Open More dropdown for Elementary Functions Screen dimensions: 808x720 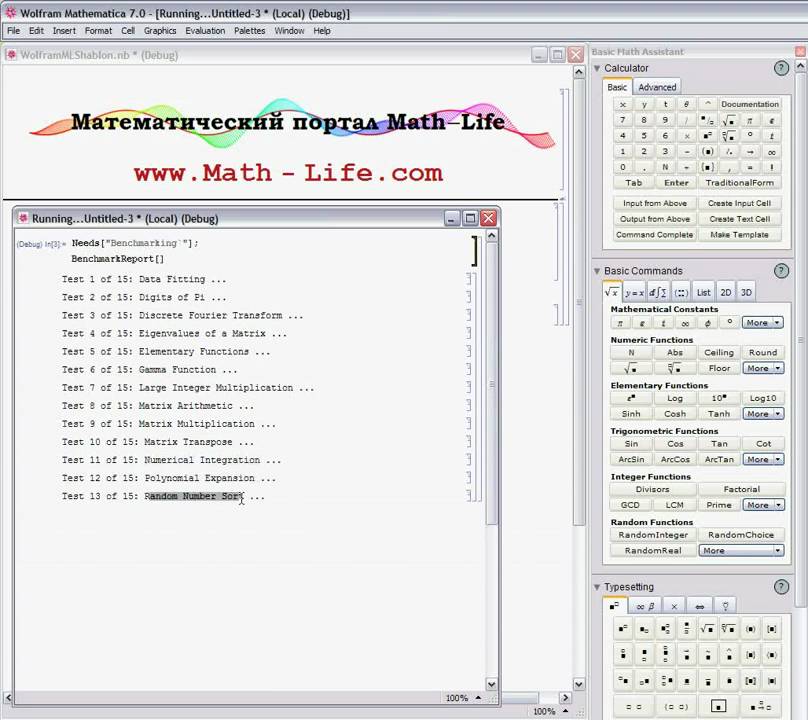[x=763, y=414]
